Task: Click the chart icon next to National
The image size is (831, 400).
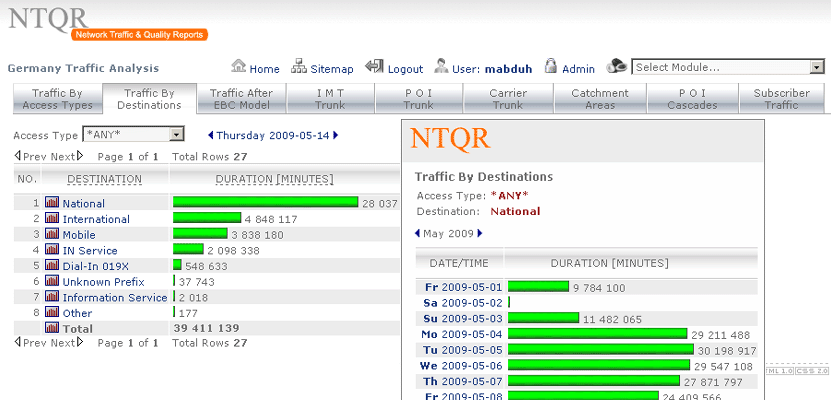Action: 52,202
